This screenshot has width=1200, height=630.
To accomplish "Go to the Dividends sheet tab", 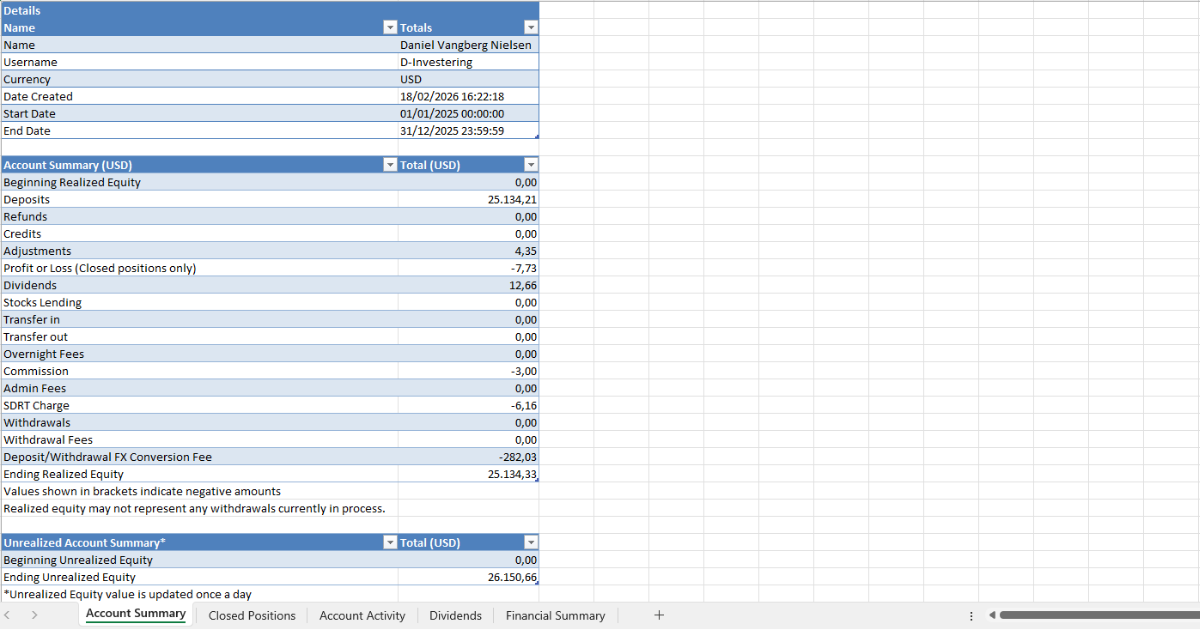I will click(x=455, y=616).
